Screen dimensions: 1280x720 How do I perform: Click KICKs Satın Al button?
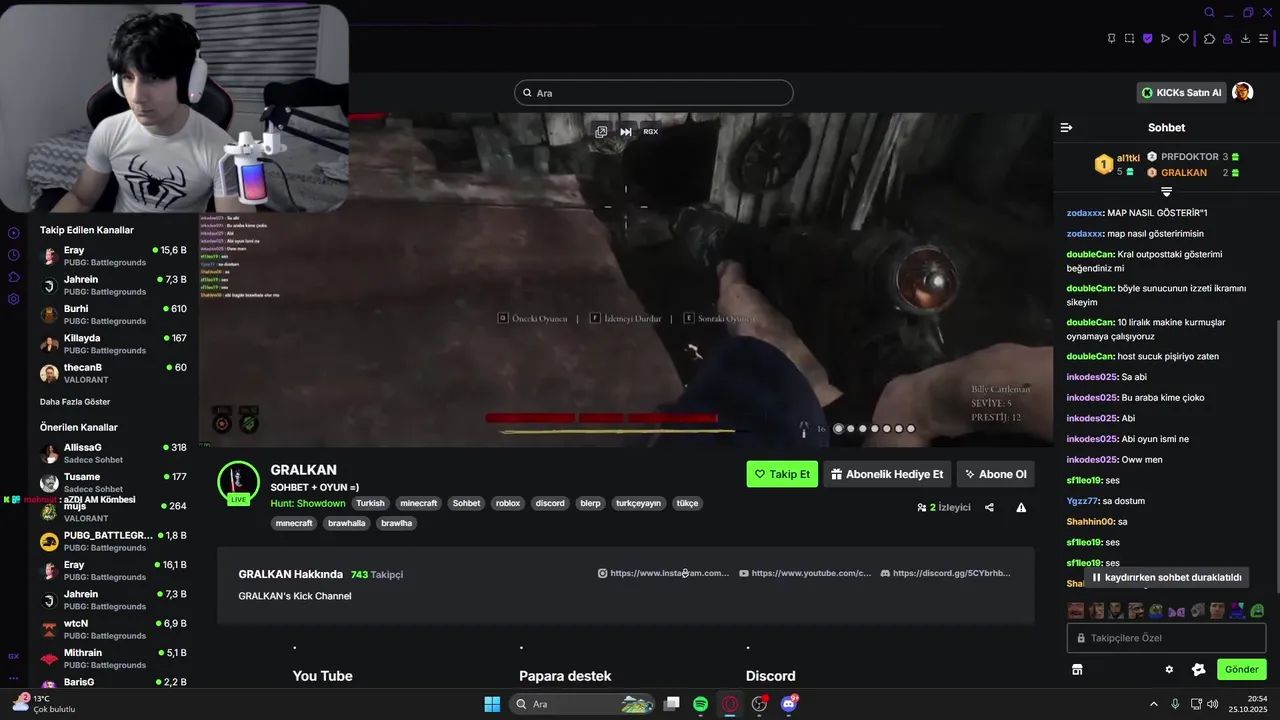tap(1182, 93)
